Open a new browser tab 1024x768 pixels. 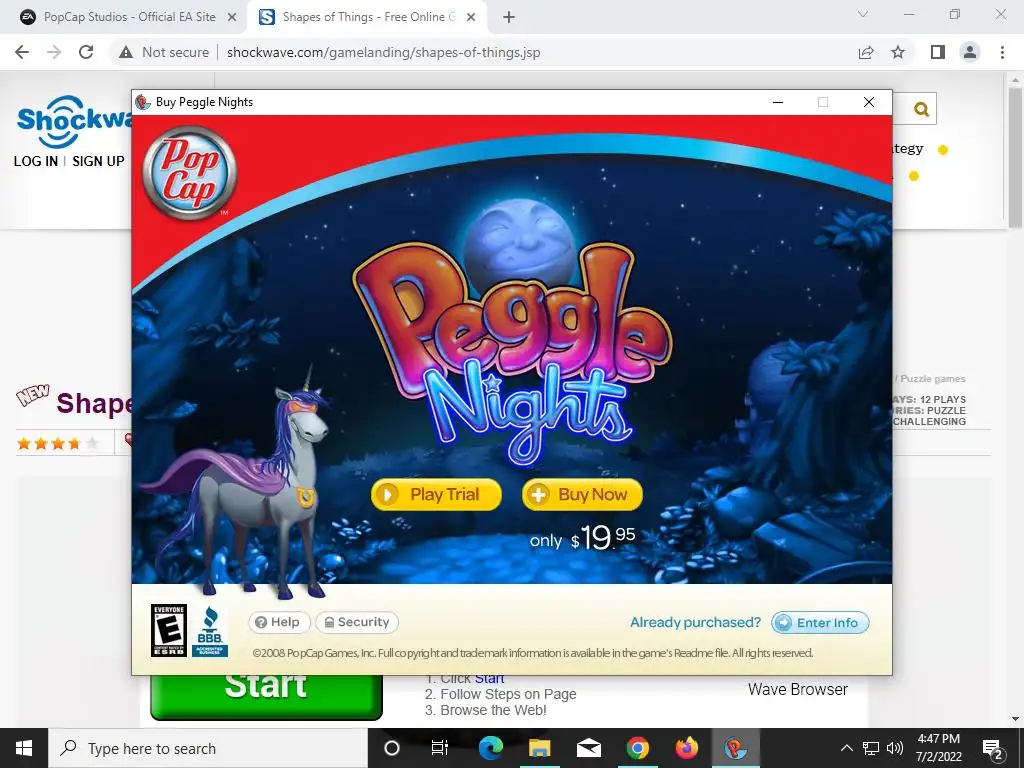(509, 18)
